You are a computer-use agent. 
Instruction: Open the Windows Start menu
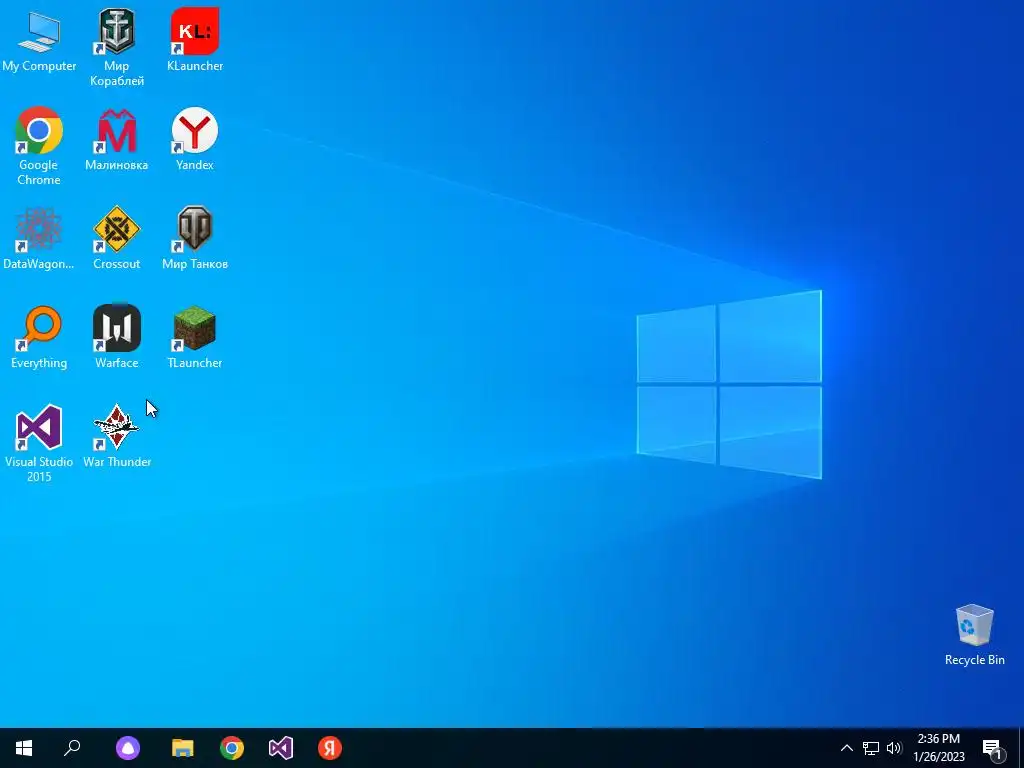pos(24,748)
